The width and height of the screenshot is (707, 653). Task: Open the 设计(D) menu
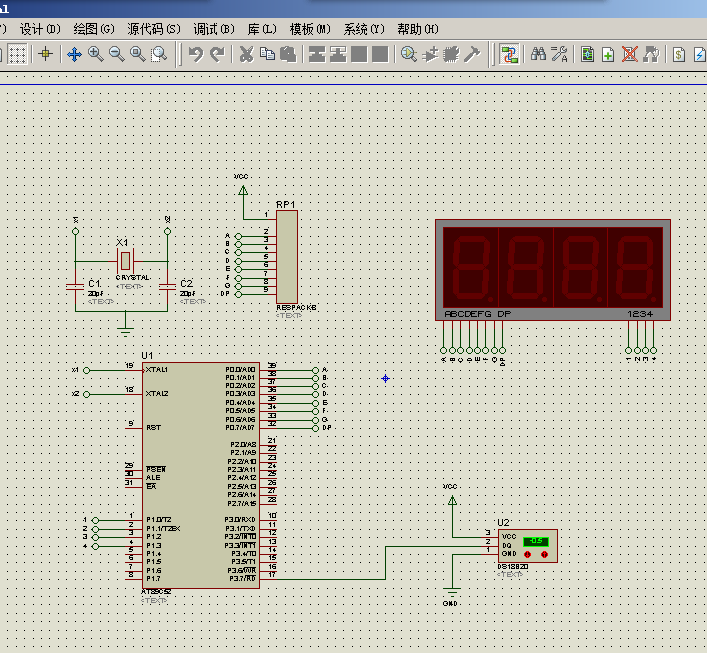(x=40, y=29)
